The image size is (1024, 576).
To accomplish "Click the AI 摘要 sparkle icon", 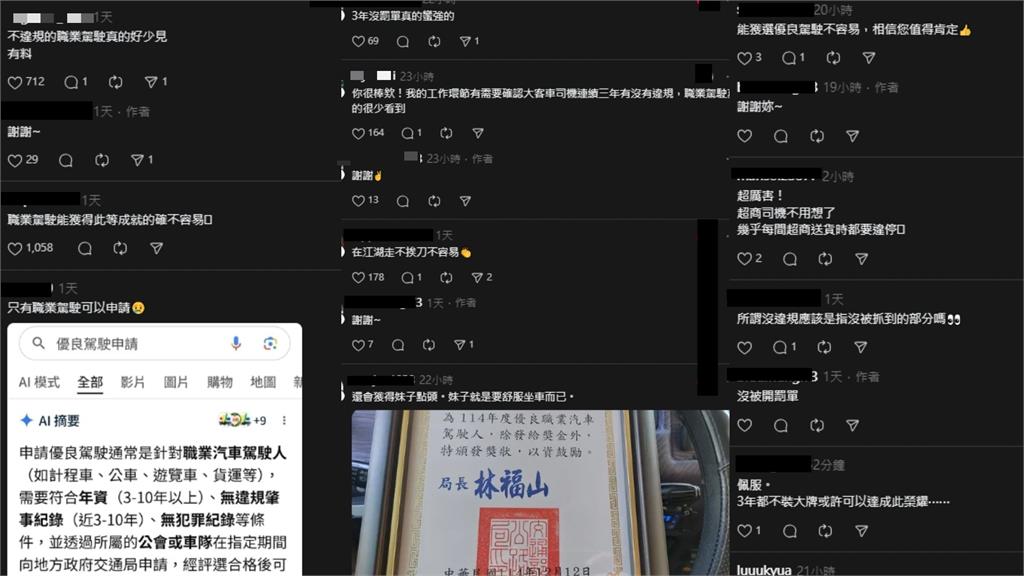I will (x=25, y=420).
